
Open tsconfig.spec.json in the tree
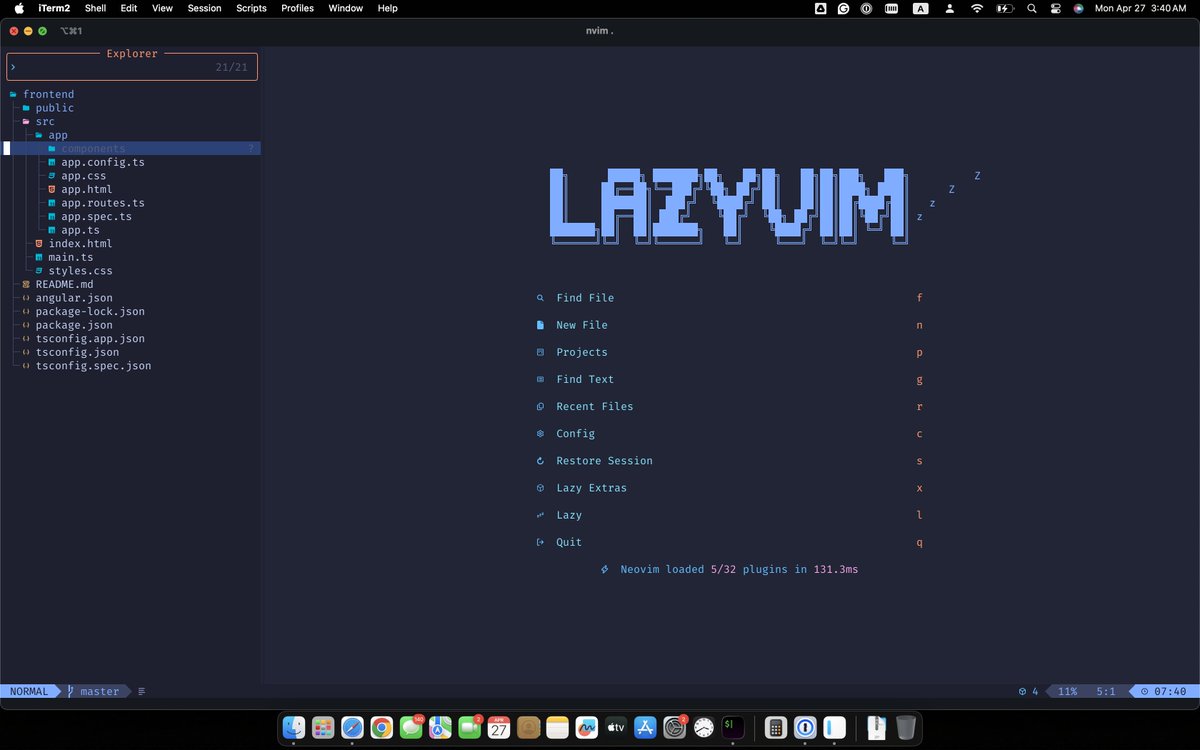[x=93, y=366]
